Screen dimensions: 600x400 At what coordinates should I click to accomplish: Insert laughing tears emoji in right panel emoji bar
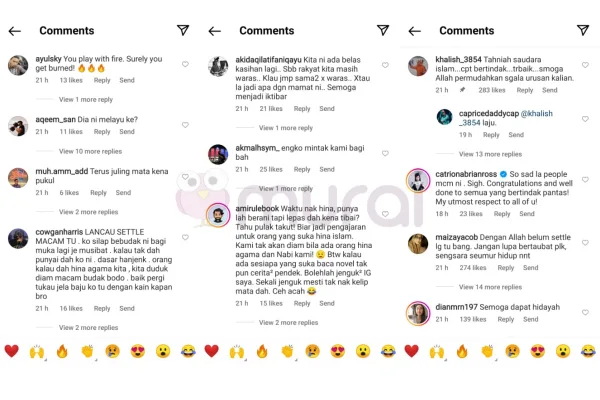tap(588, 351)
